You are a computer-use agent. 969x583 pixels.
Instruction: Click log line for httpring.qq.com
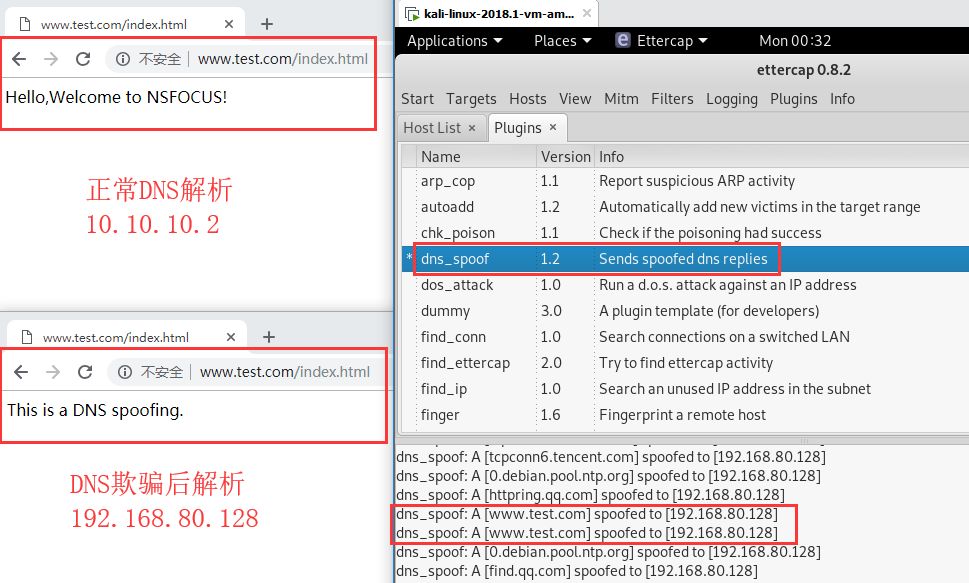[590, 495]
